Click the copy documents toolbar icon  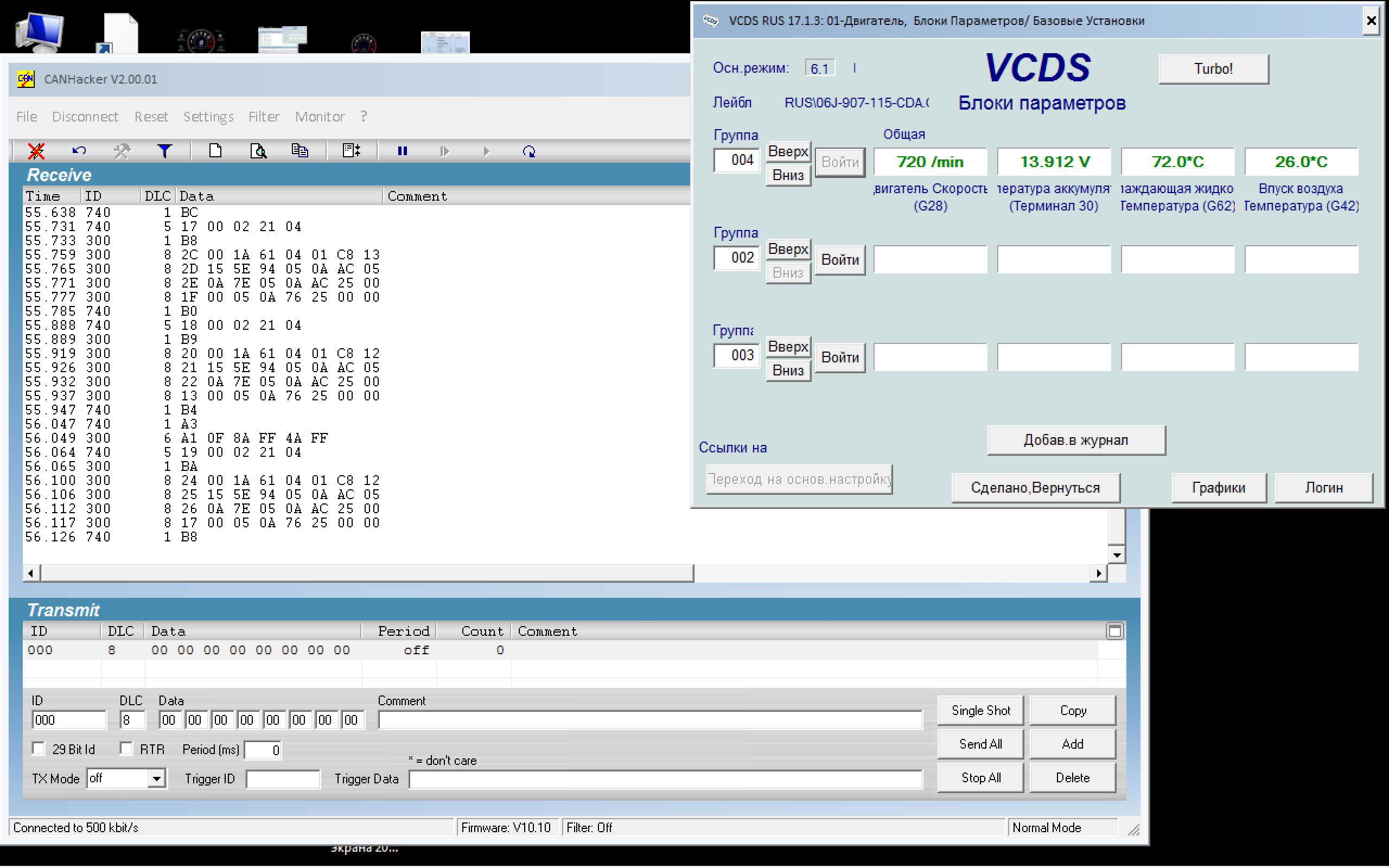(300, 151)
